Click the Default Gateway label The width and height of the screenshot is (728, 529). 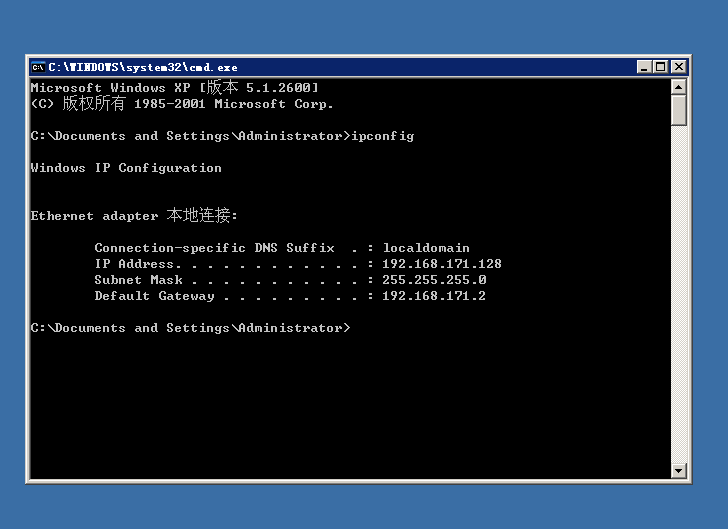coord(155,296)
